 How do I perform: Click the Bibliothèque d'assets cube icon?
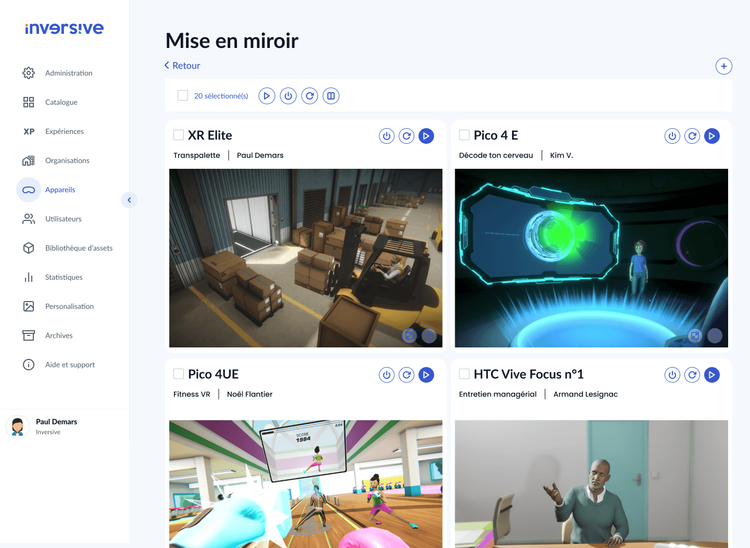pyautogui.click(x=29, y=248)
